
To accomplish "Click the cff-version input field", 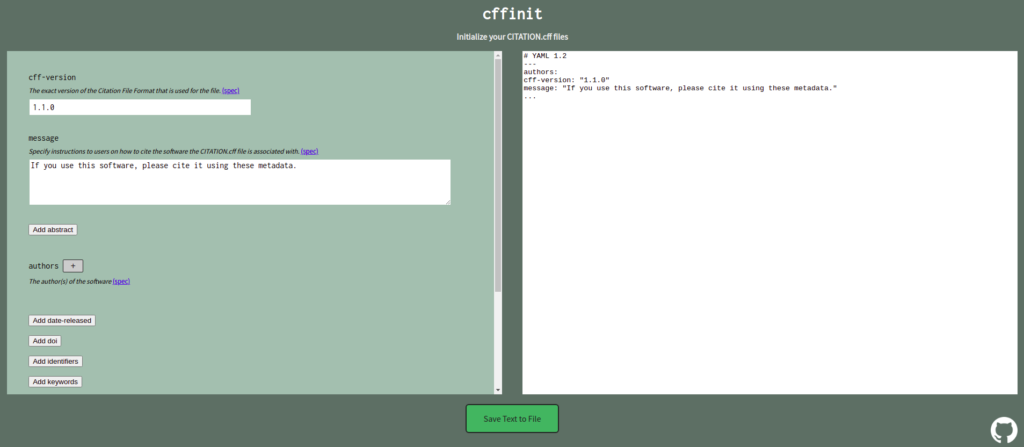I will [x=140, y=107].
